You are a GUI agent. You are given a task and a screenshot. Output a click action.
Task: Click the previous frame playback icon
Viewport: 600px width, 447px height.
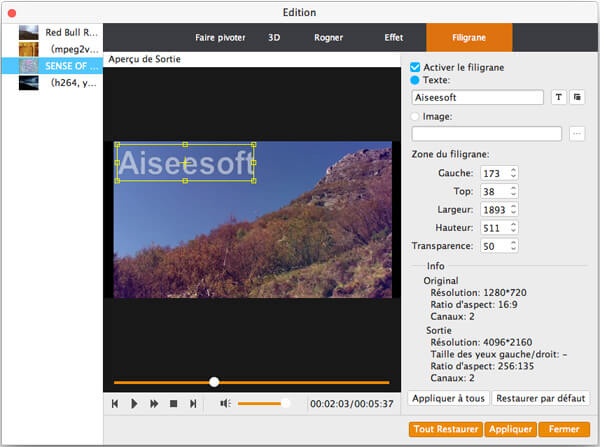click(x=115, y=403)
